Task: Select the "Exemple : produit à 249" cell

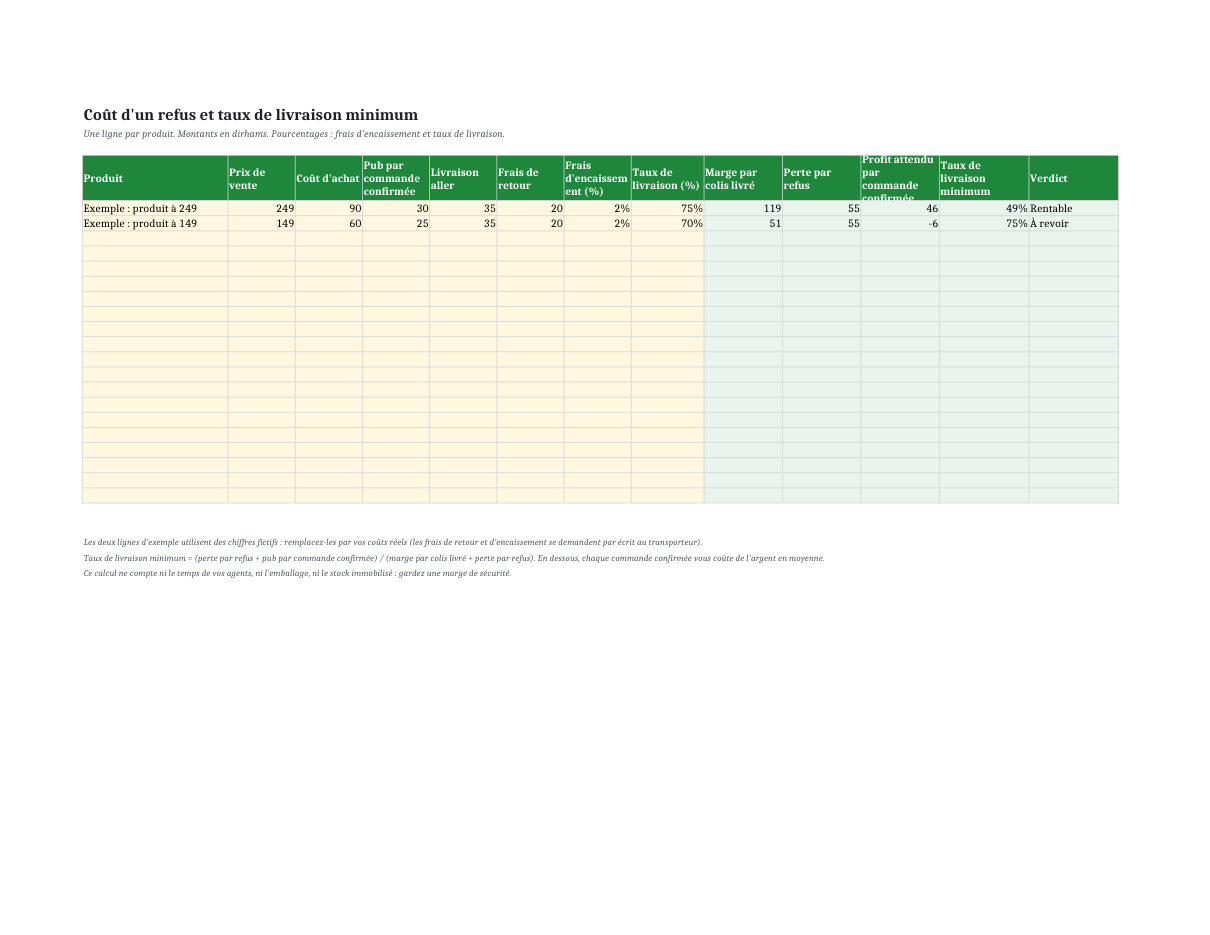Action: [155, 209]
